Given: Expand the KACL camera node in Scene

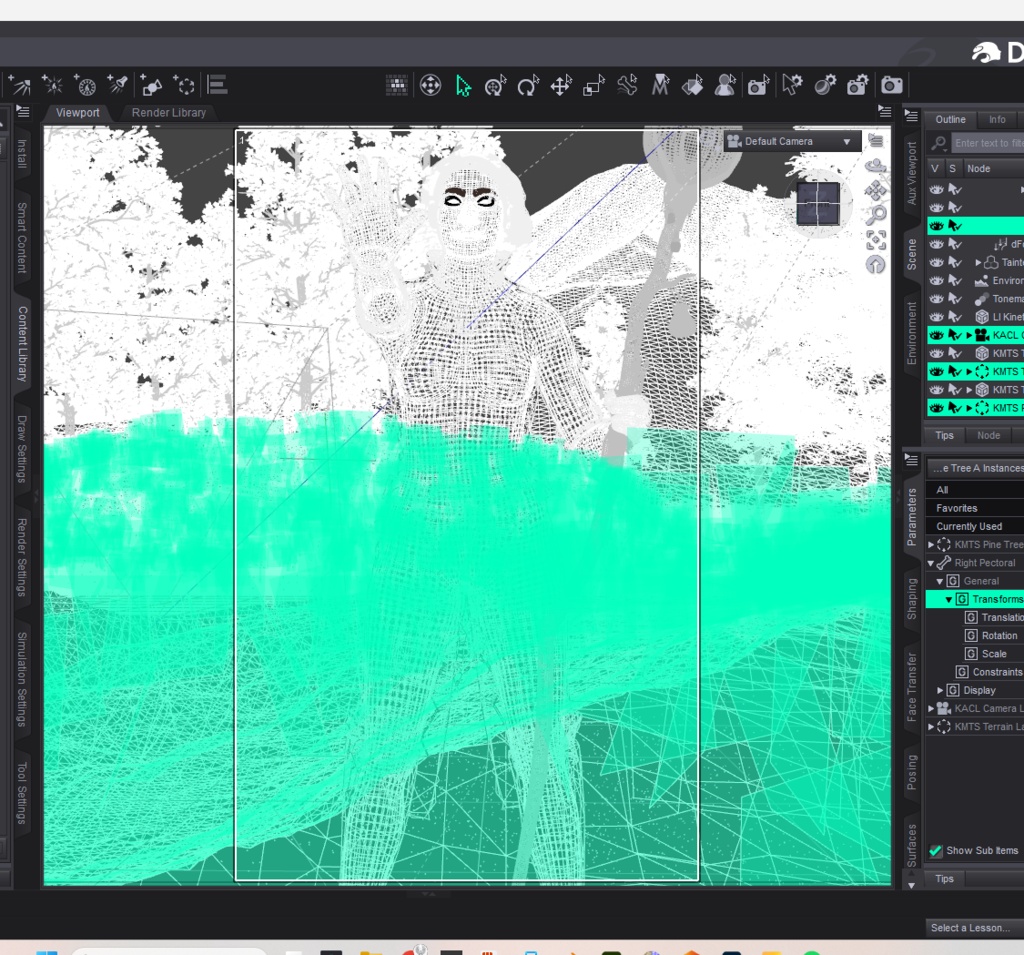Looking at the screenshot, I should (x=969, y=335).
